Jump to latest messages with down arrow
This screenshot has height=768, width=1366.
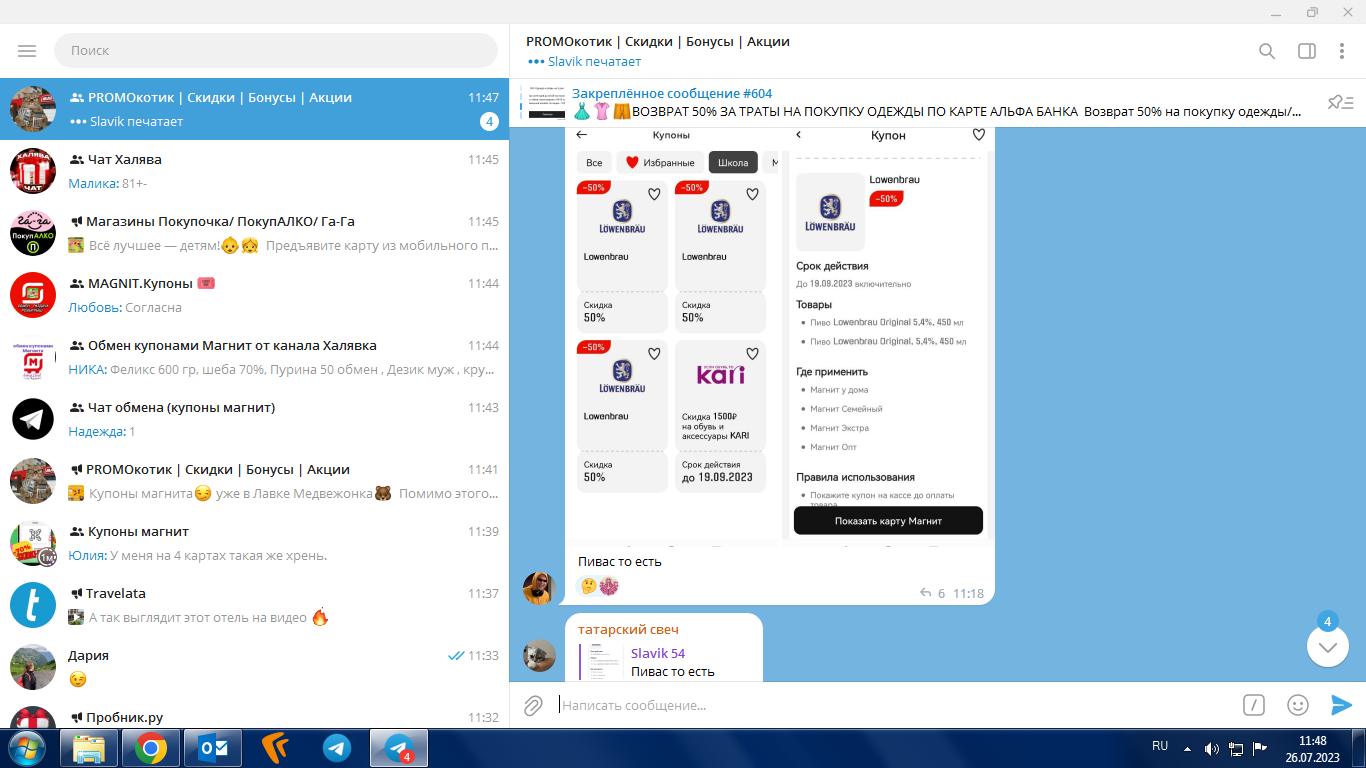click(x=1328, y=647)
